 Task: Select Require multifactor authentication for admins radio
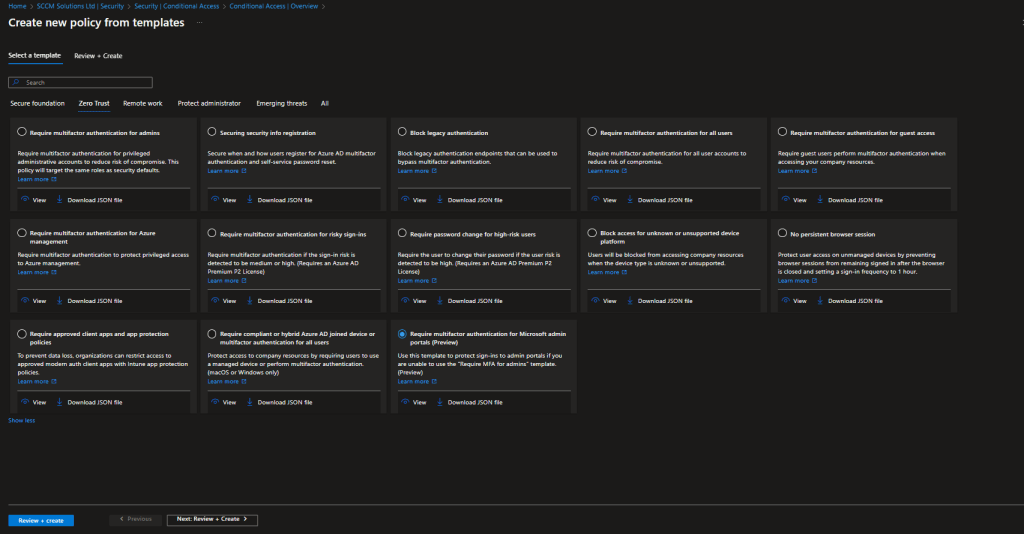point(22,132)
